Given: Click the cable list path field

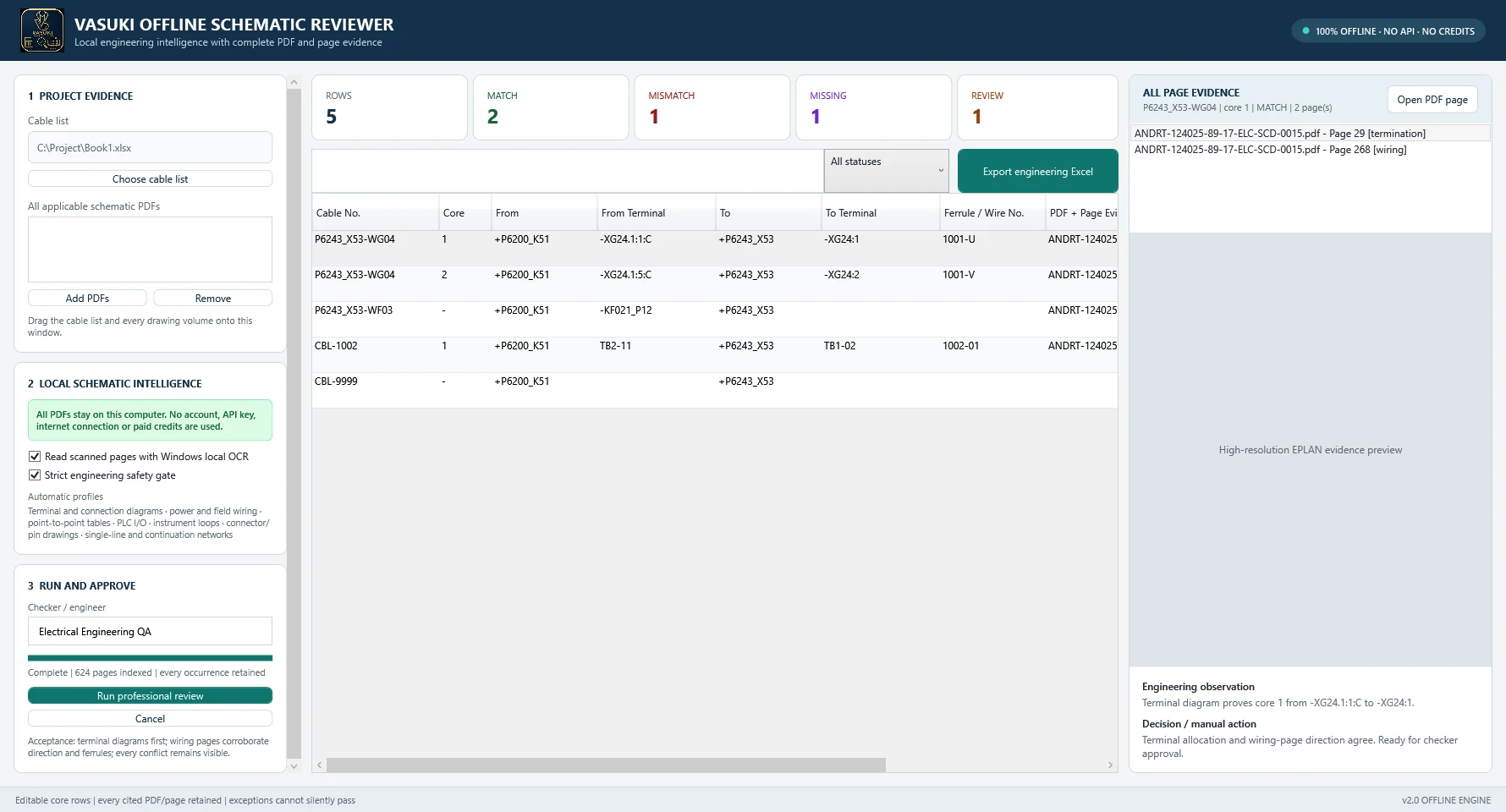Looking at the screenshot, I should click(150, 147).
